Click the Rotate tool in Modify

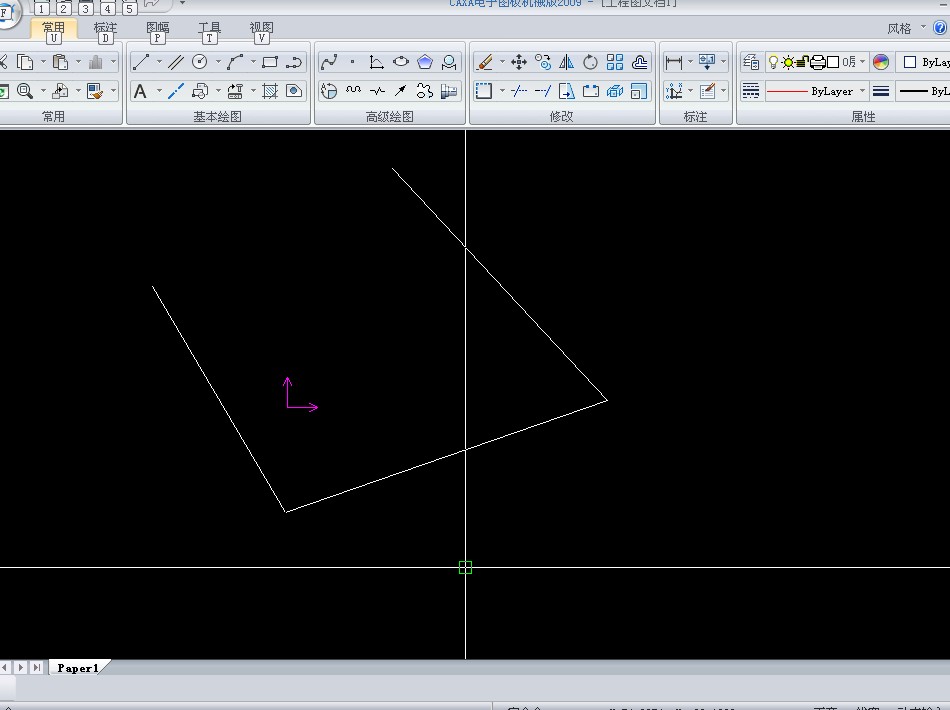(590, 62)
